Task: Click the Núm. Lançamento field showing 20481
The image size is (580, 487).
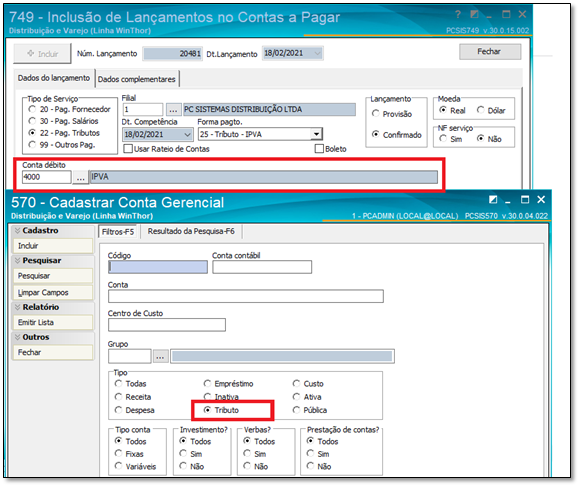Action: coord(173,54)
